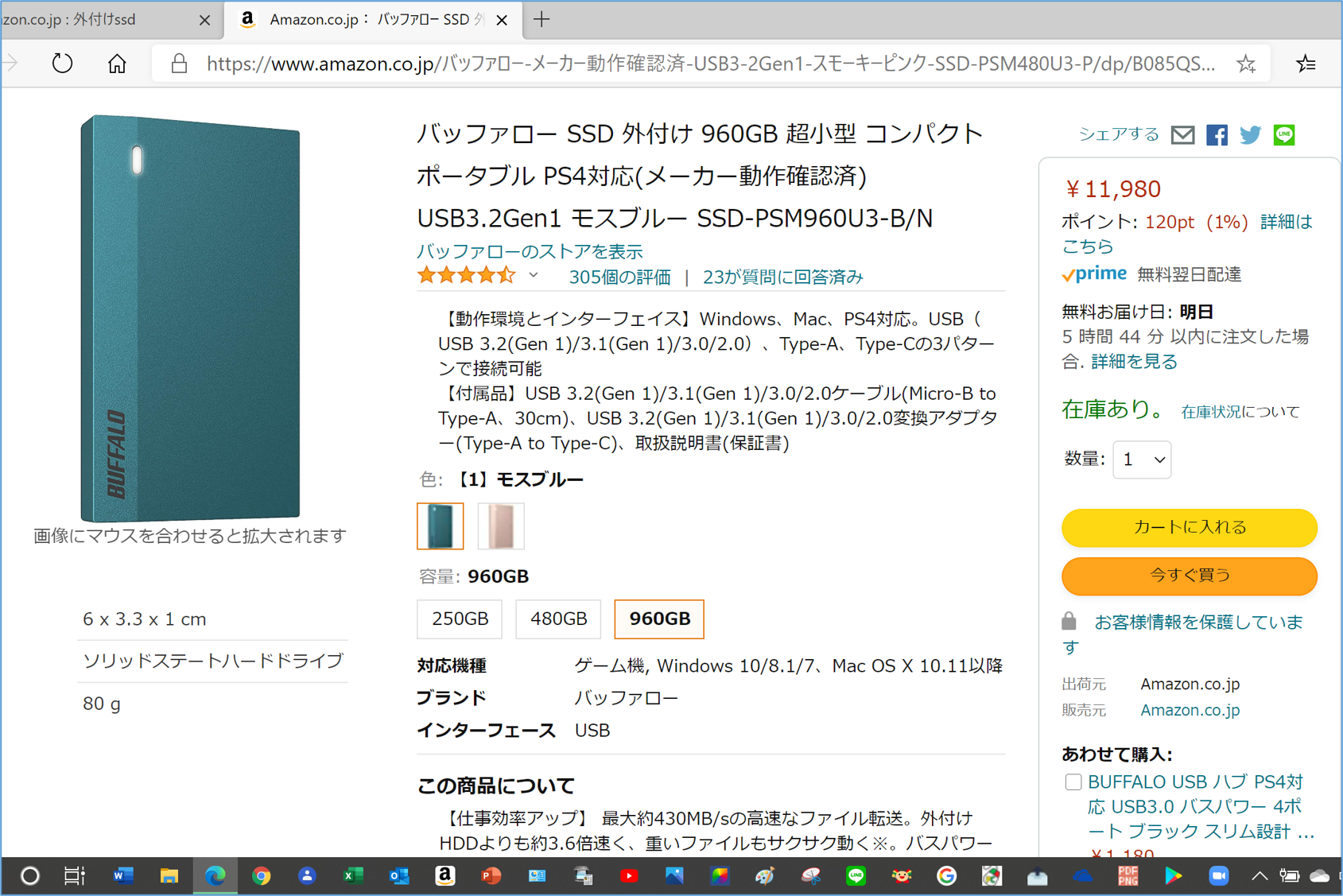The width and height of the screenshot is (1343, 896).
Task: Open LINE app on taskbar
Action: (856, 876)
